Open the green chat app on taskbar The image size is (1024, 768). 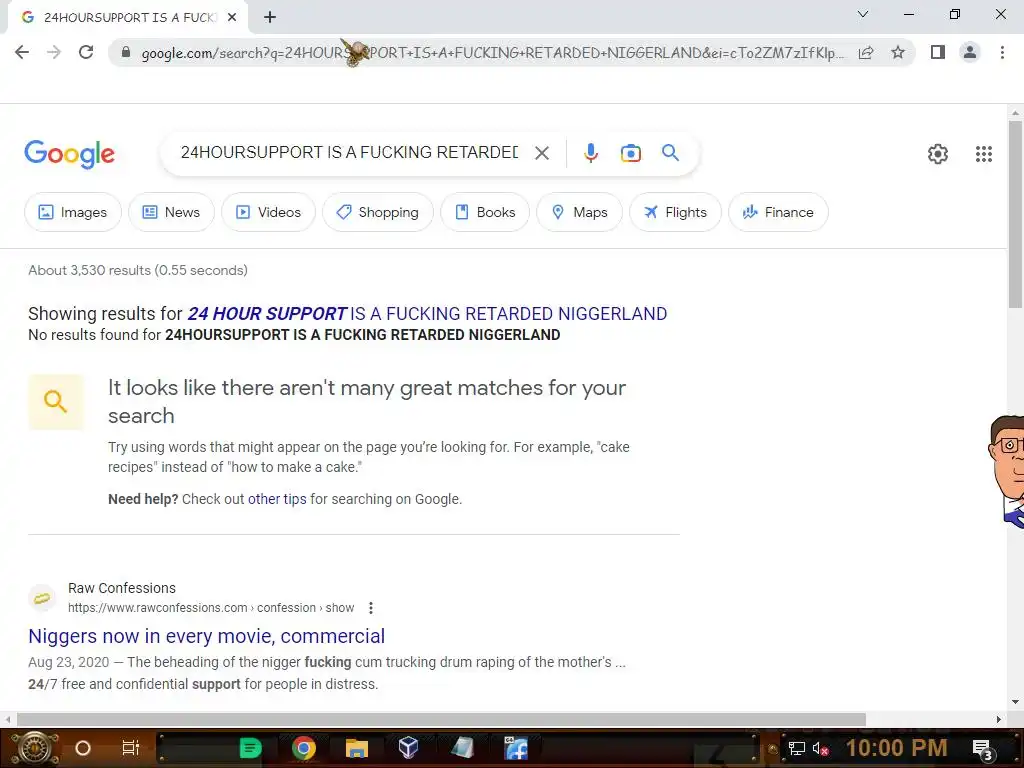[x=250, y=748]
